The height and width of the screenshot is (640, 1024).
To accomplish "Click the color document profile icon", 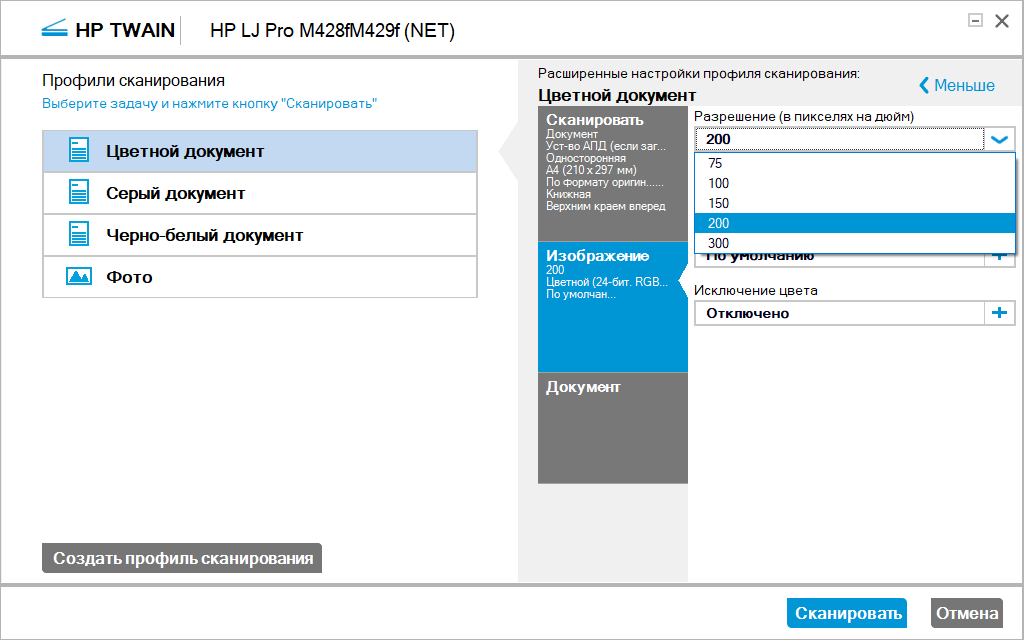I will 79,151.
